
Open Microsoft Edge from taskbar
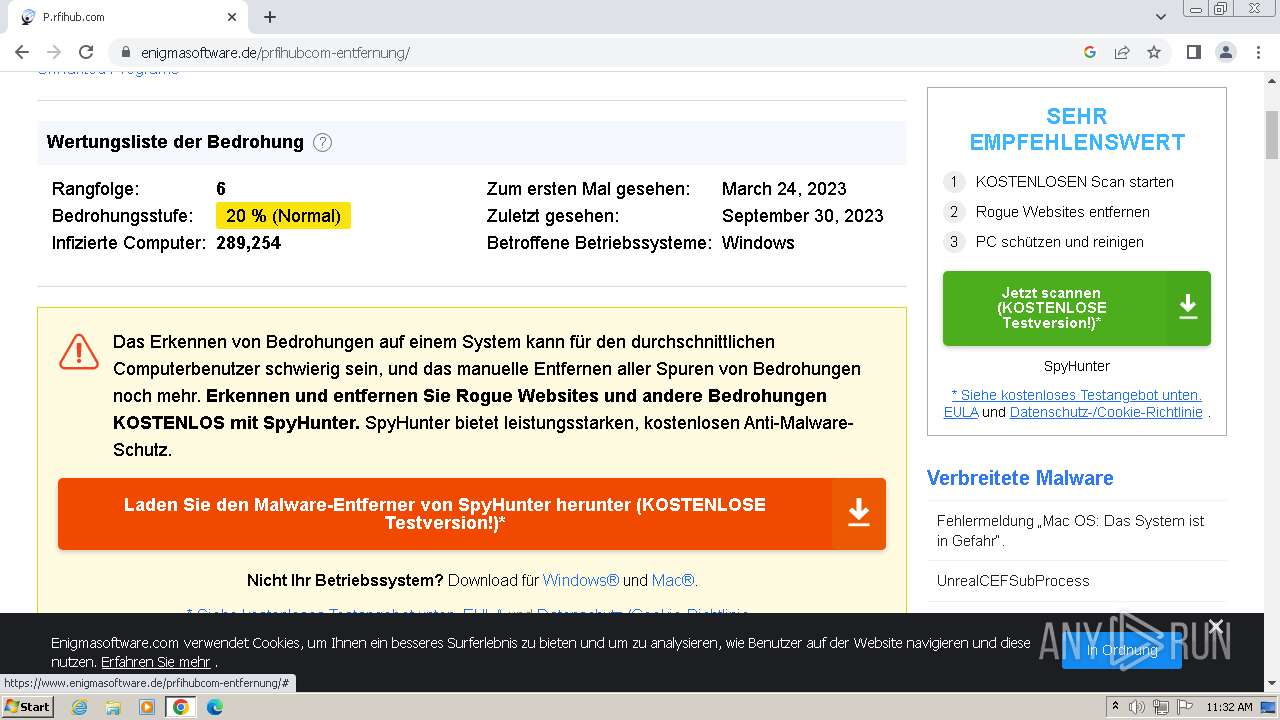tap(215, 707)
